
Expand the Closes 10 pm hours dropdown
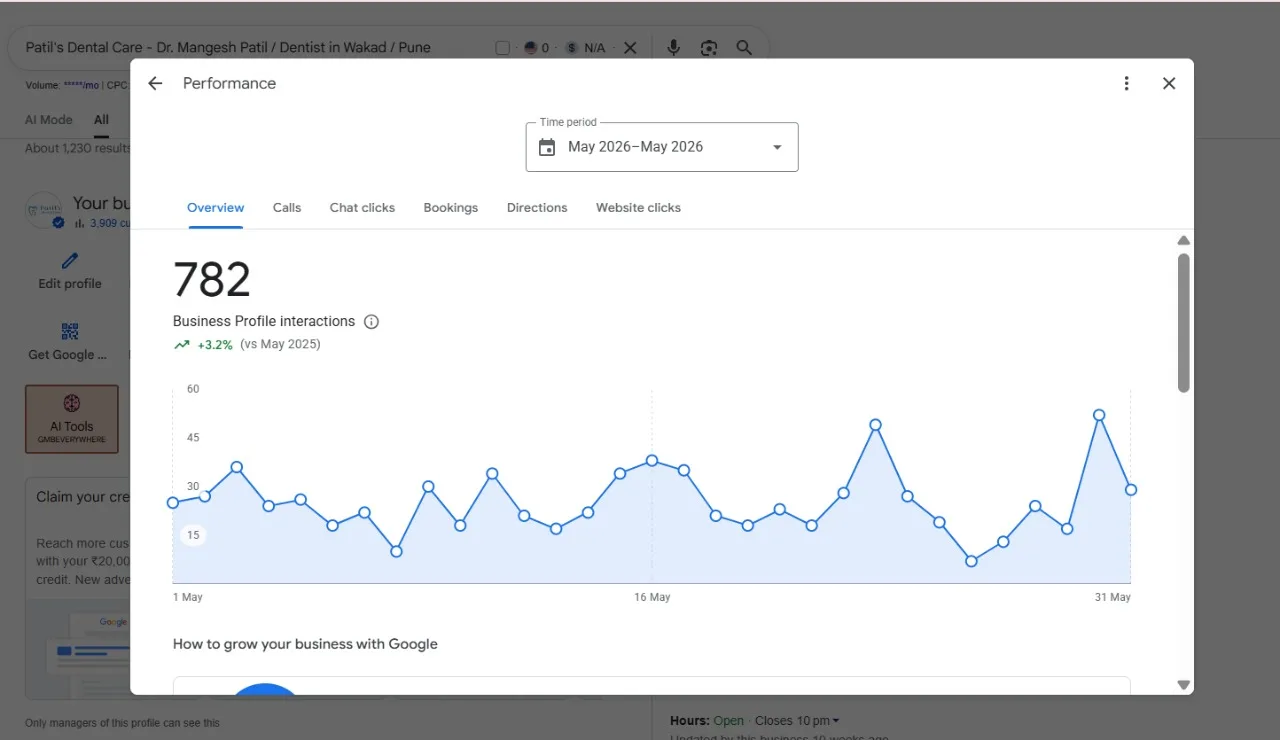tap(797, 721)
